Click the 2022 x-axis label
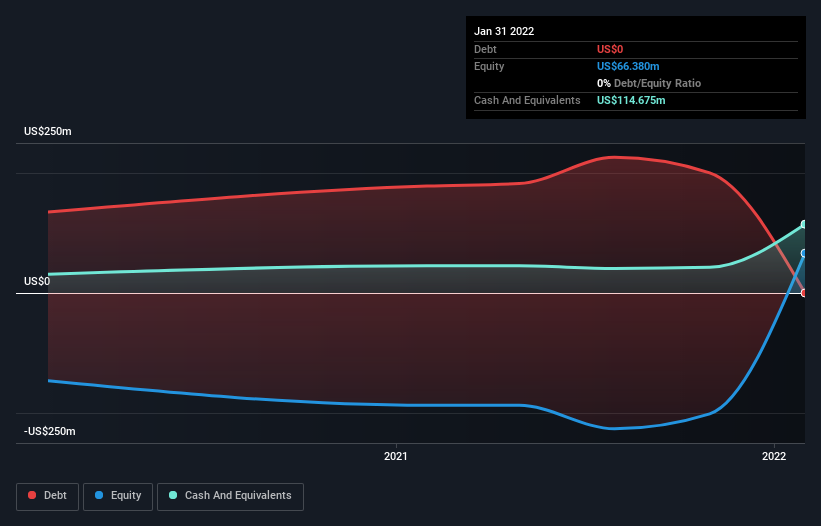Screen dimensions: 821x526 (x=774, y=456)
